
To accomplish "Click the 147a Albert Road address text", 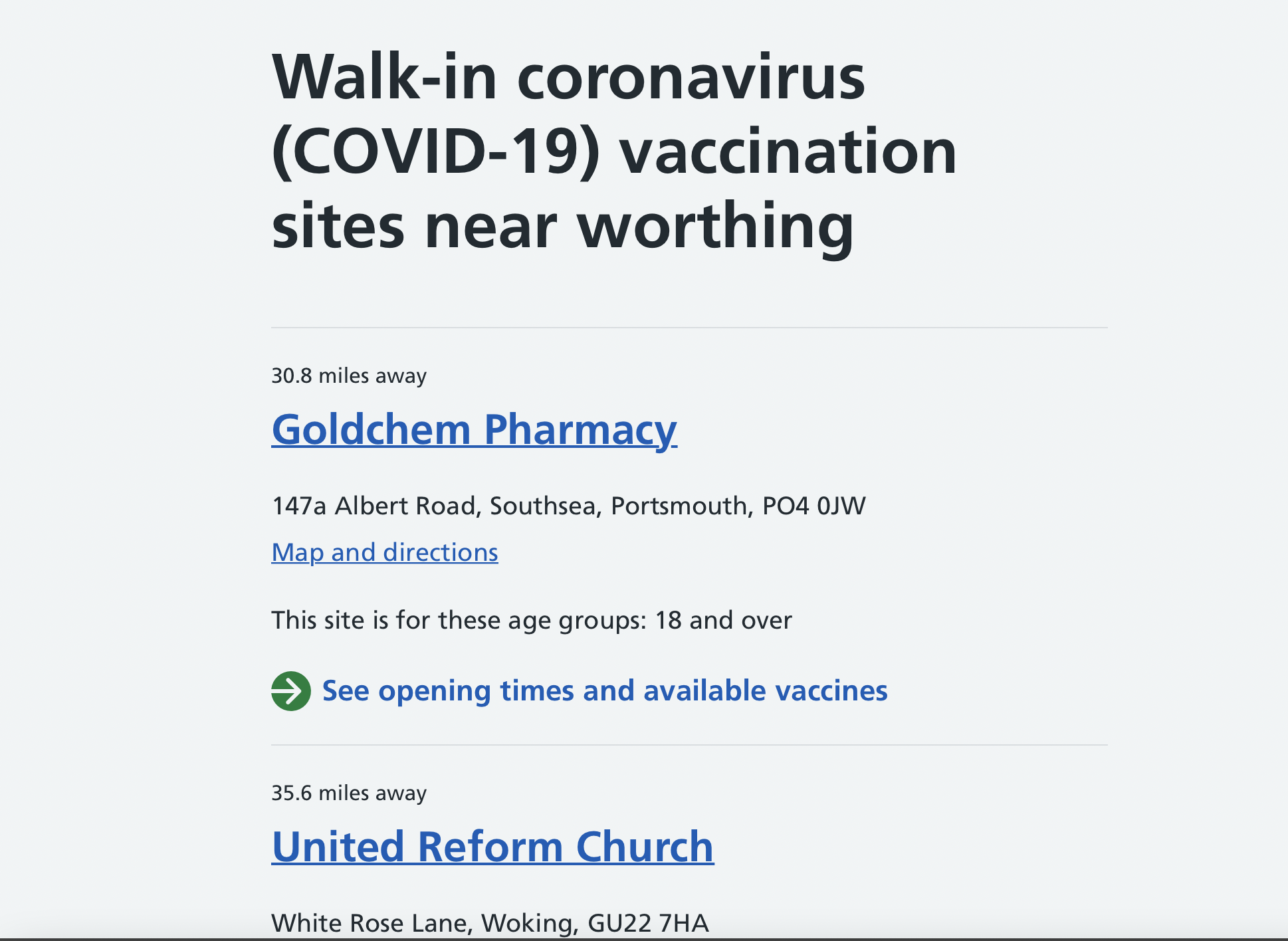I will (x=569, y=506).
